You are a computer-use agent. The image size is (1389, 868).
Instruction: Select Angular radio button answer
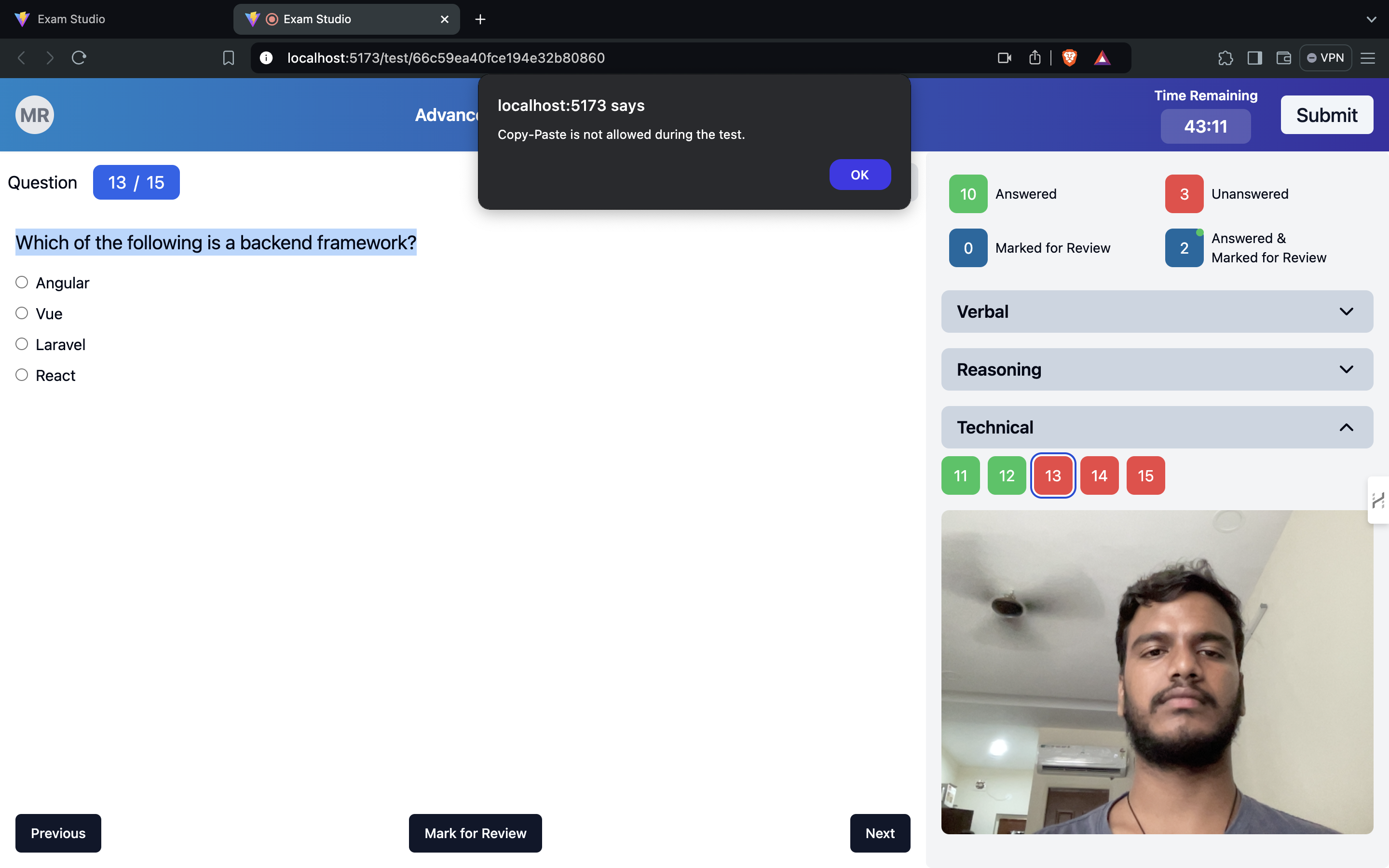(x=21, y=282)
